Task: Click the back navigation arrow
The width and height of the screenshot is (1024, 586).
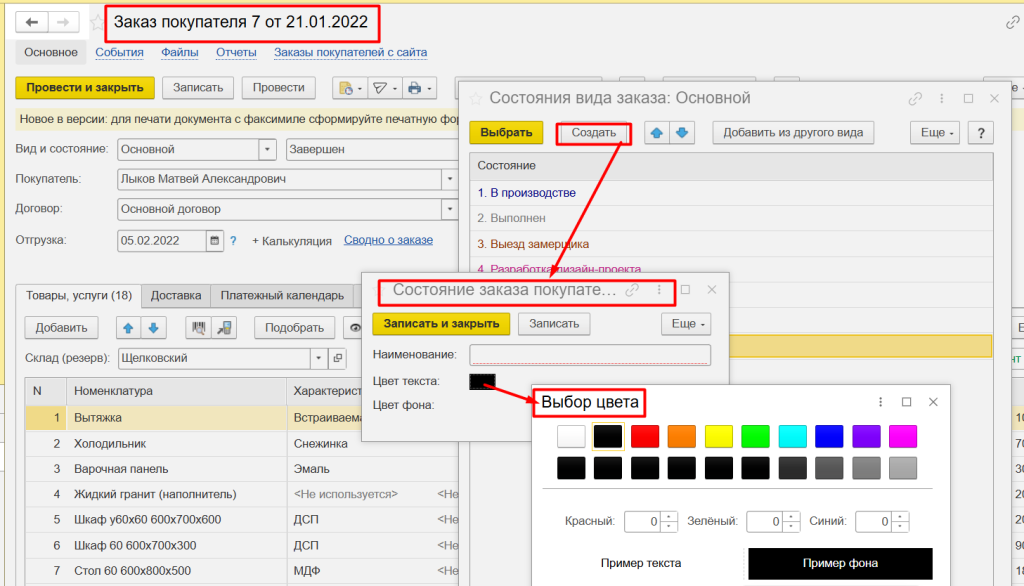Action: point(33,22)
